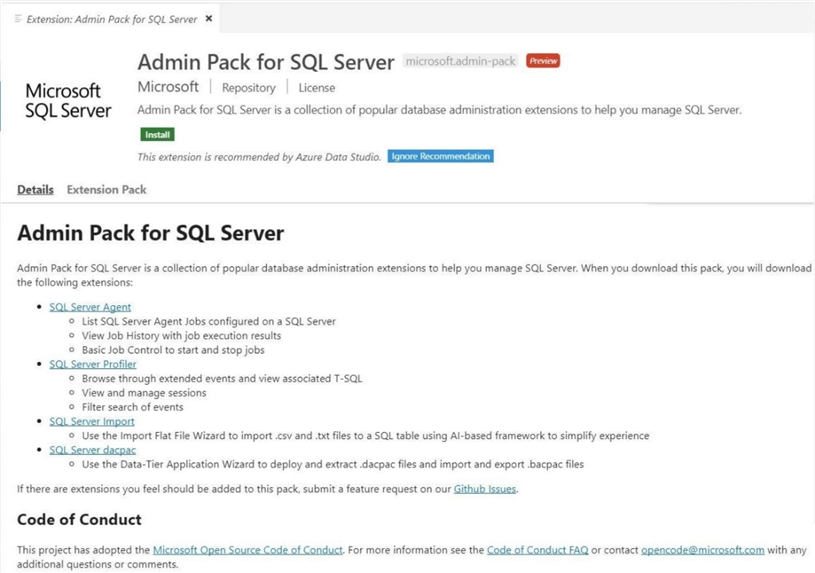Open the SQL Server Profiler link
Screen dimensions: 815x573
tap(93, 364)
